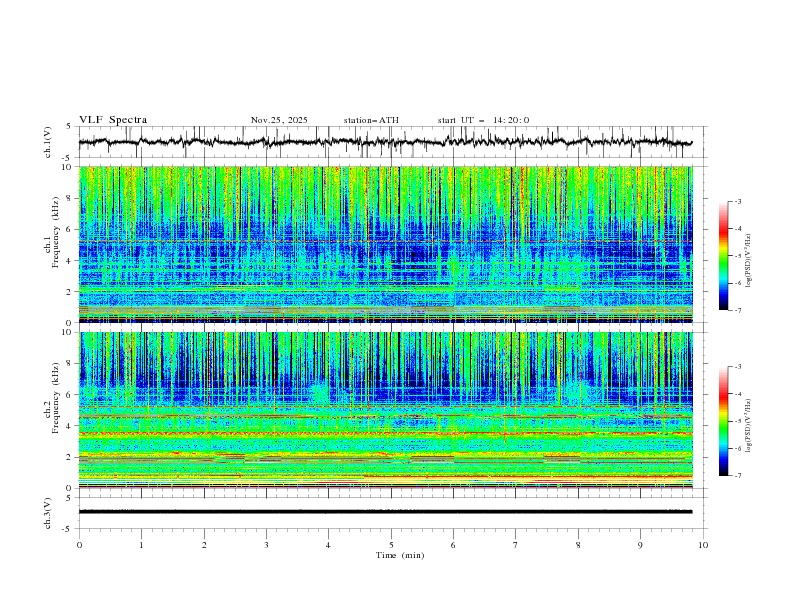Click time axis tick label "7"
792x612 pixels.
(x=516, y=545)
